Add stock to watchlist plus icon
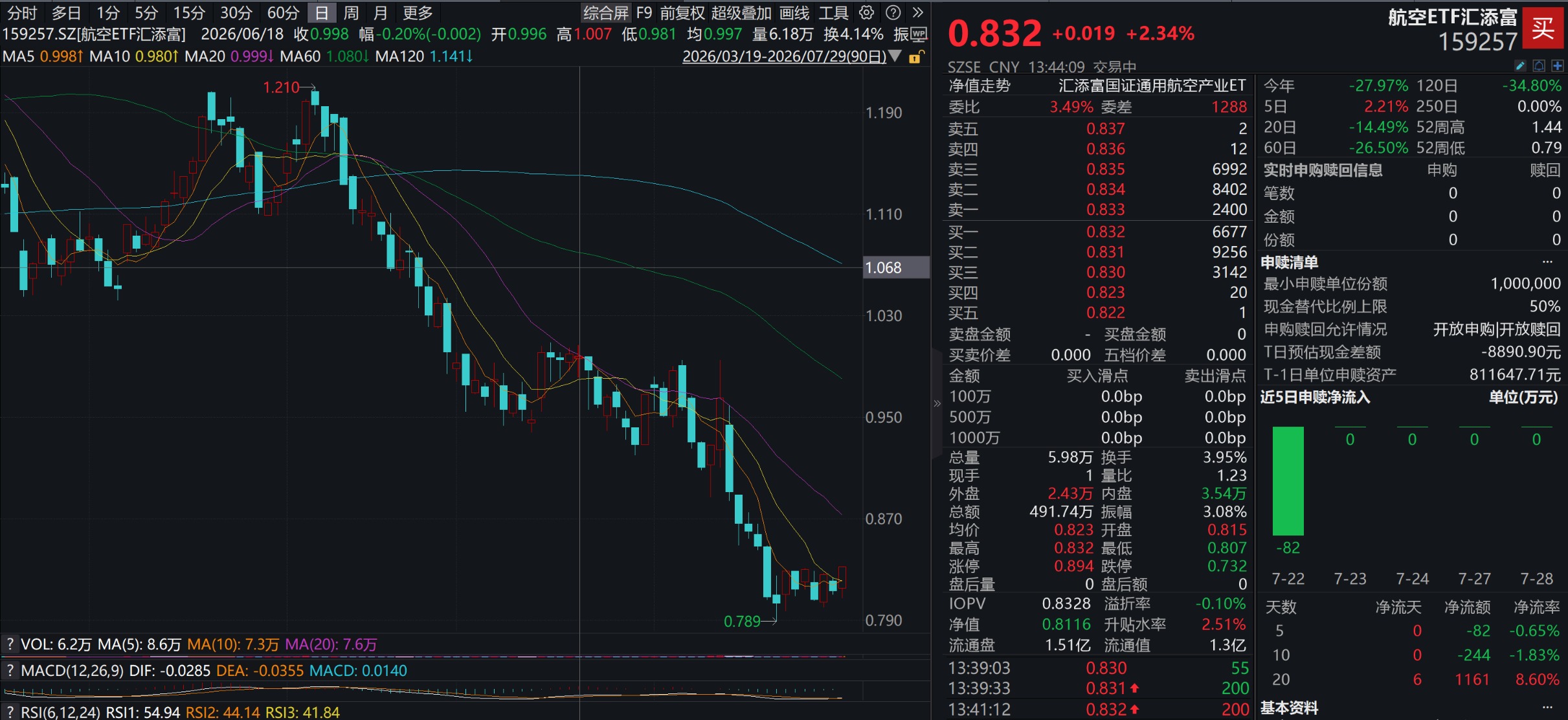Viewport: 1568px width, 720px height. (1558, 65)
